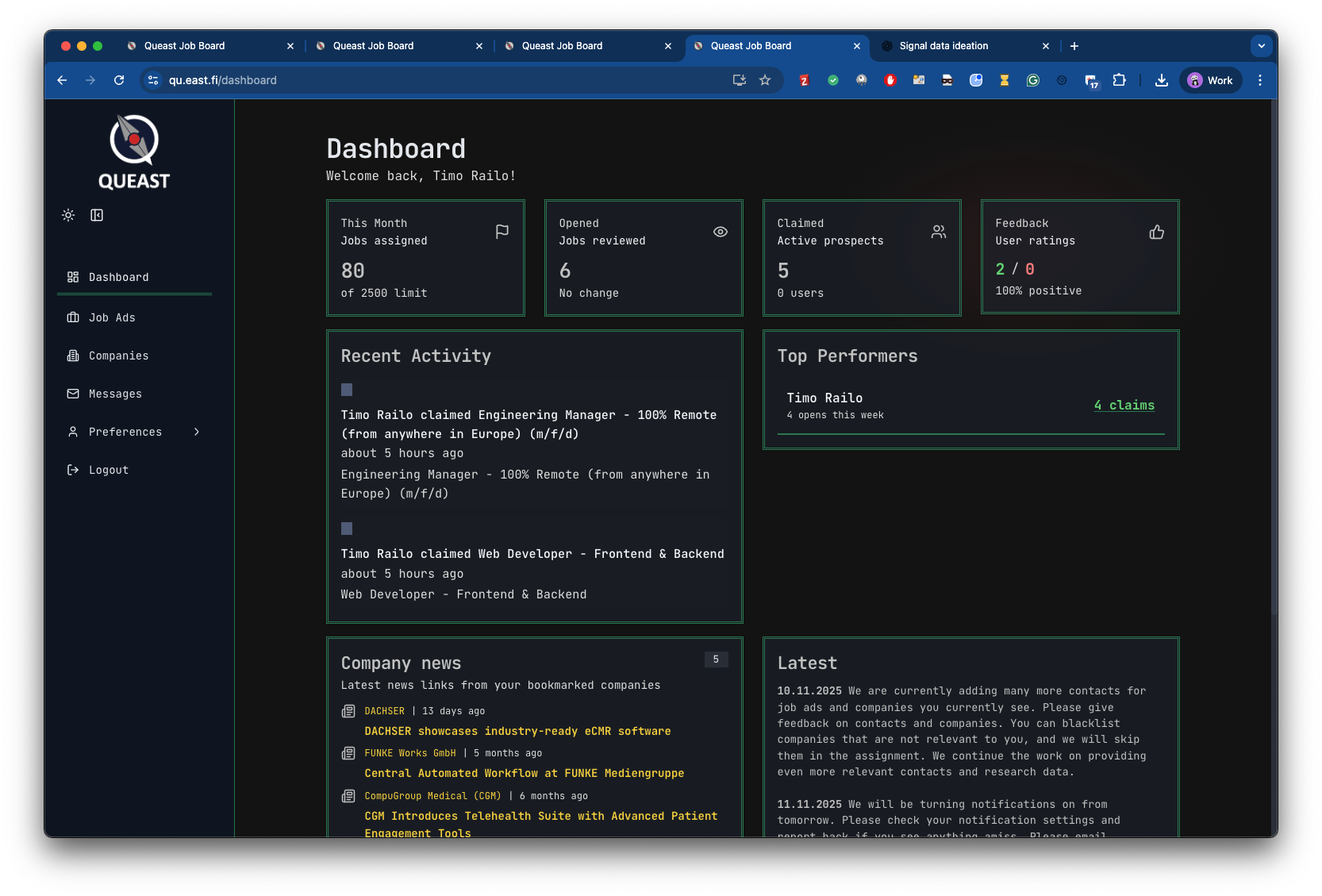The width and height of the screenshot is (1322, 896).
Task: Follow the 4 claims link
Action: [x=1124, y=405]
